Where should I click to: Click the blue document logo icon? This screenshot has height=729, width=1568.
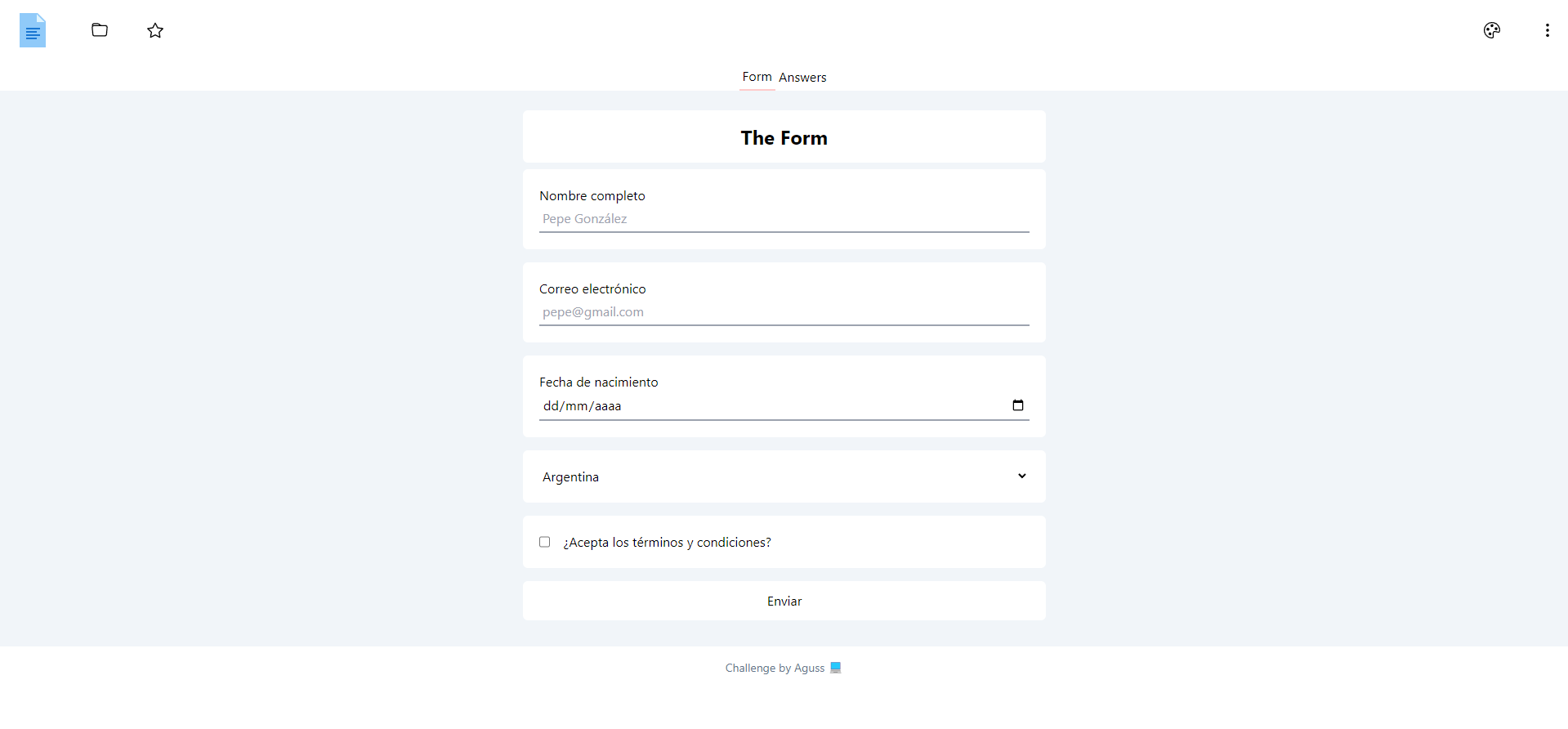tap(33, 31)
